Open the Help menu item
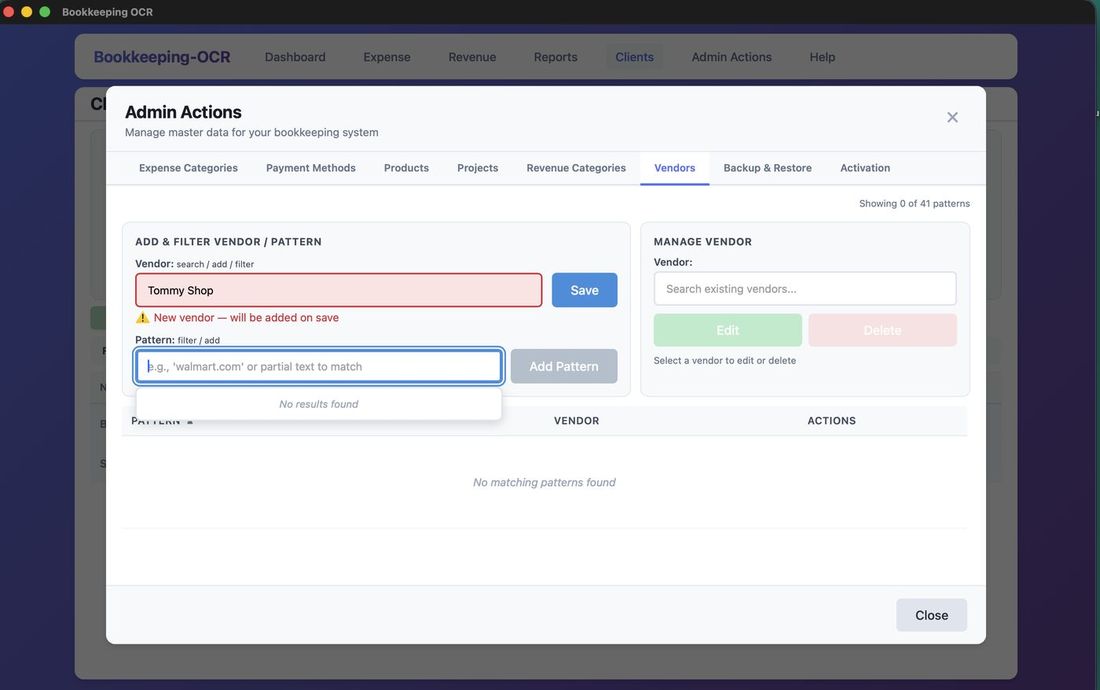Image resolution: width=1100 pixels, height=690 pixels. click(822, 57)
